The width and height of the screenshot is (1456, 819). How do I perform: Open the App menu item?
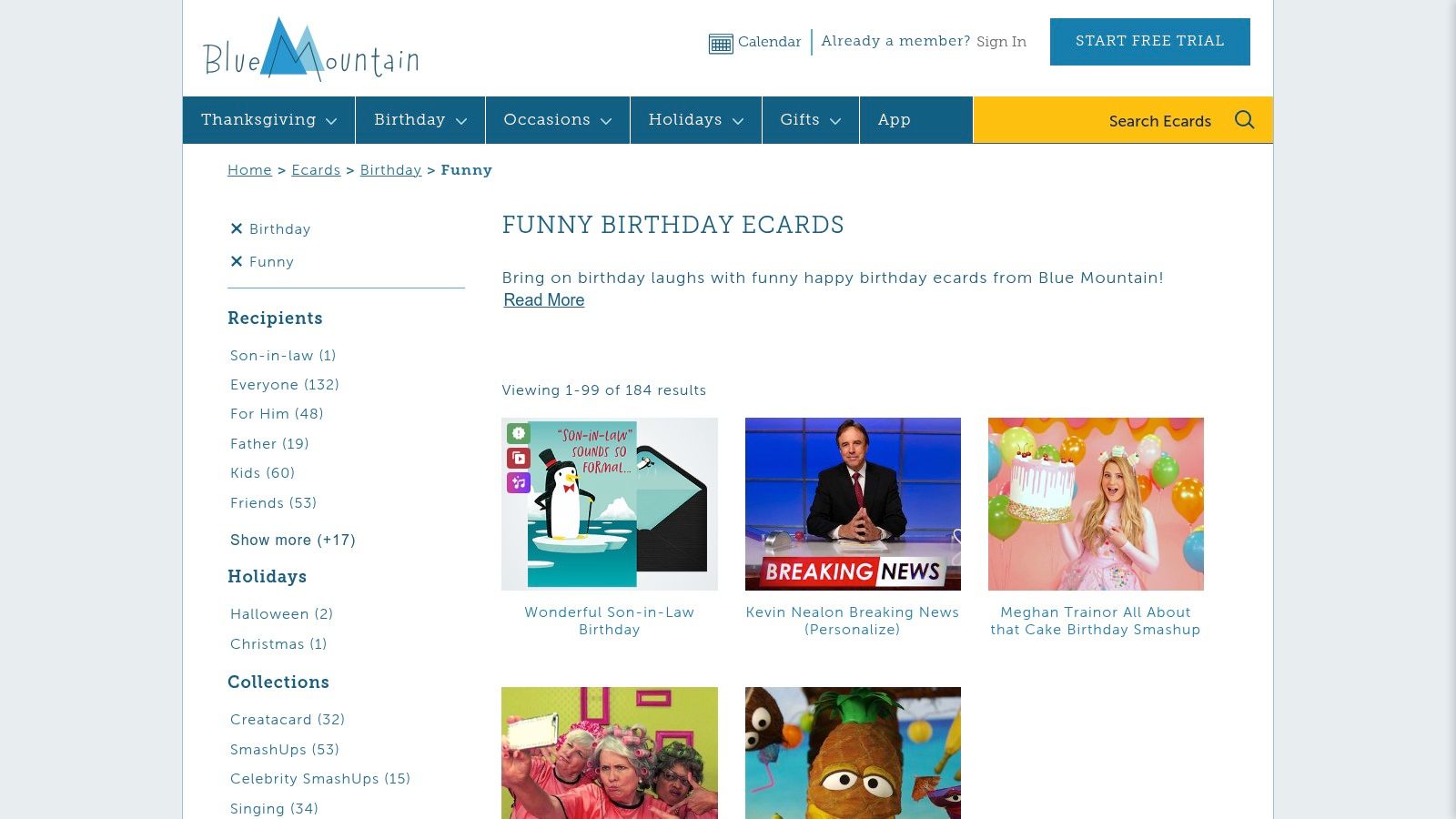894,120
